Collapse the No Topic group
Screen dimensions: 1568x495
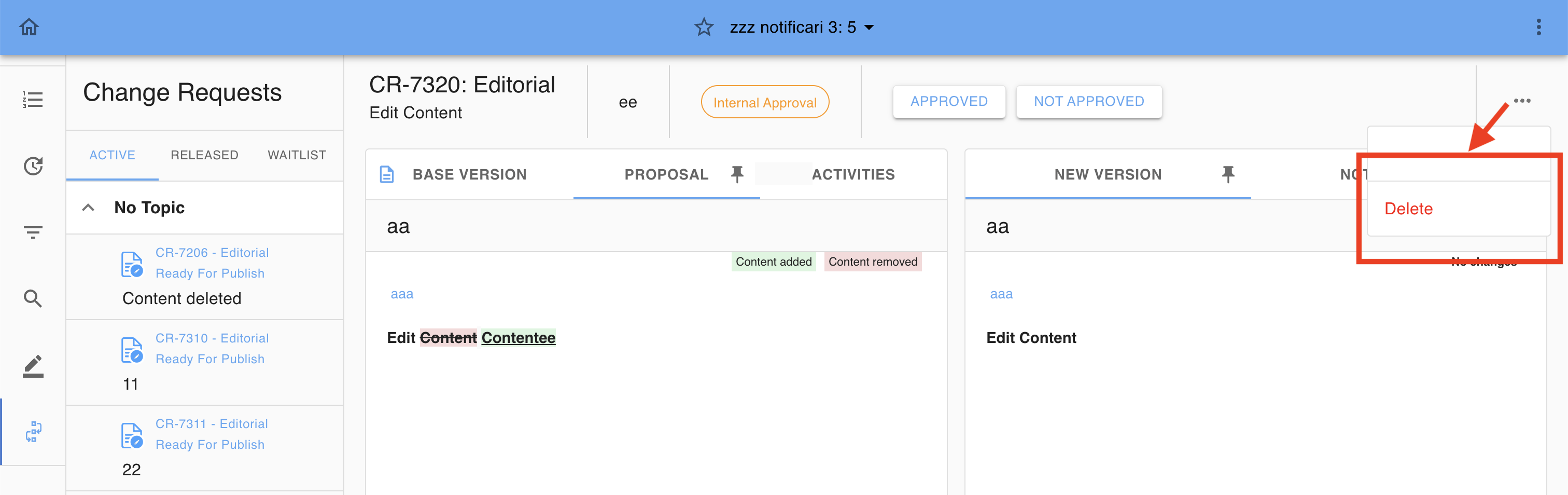88,208
